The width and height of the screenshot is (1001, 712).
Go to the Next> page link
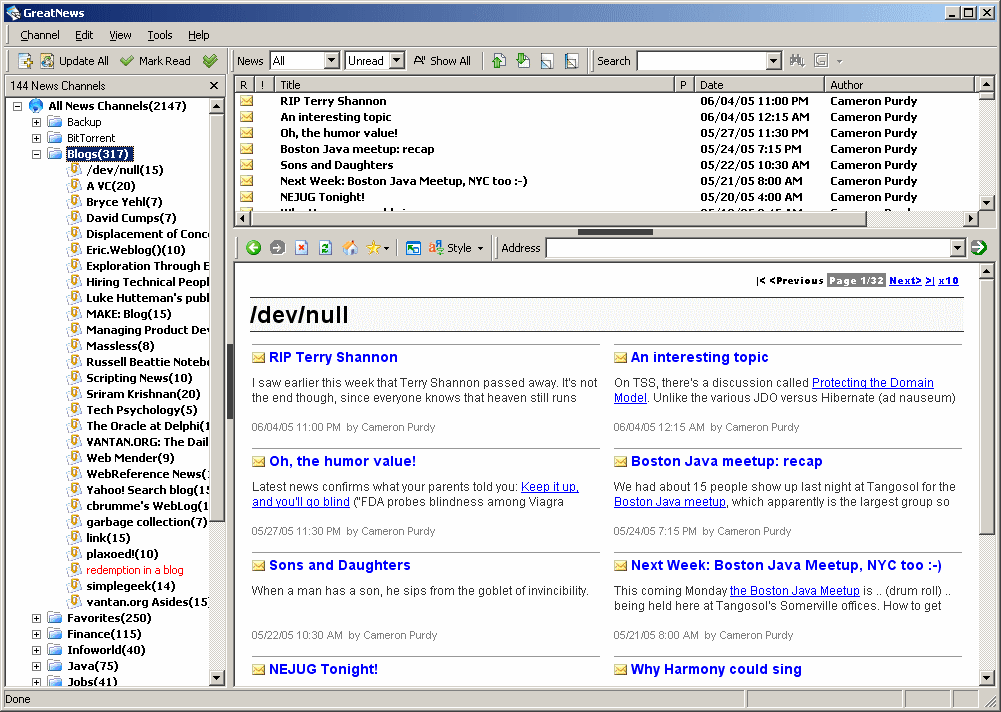coord(905,280)
